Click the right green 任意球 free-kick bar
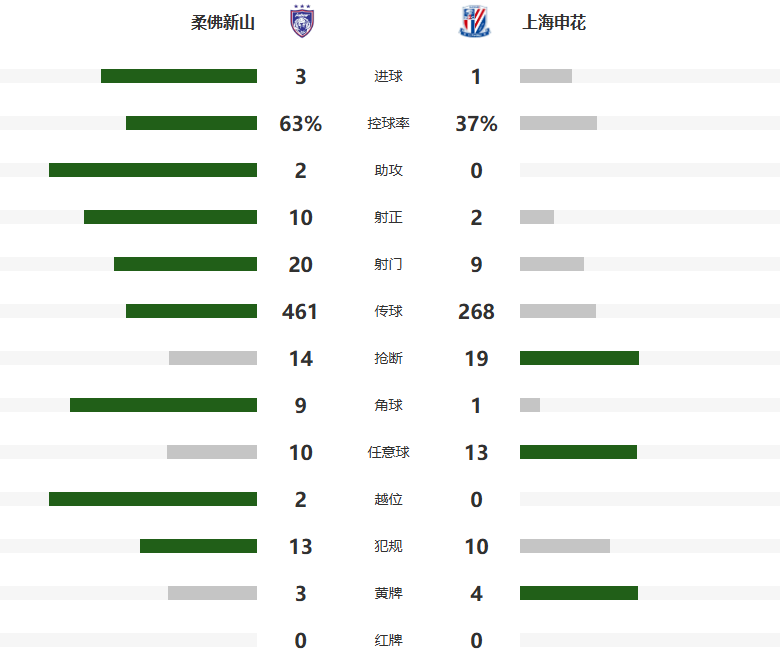The image size is (780, 655). click(578, 452)
